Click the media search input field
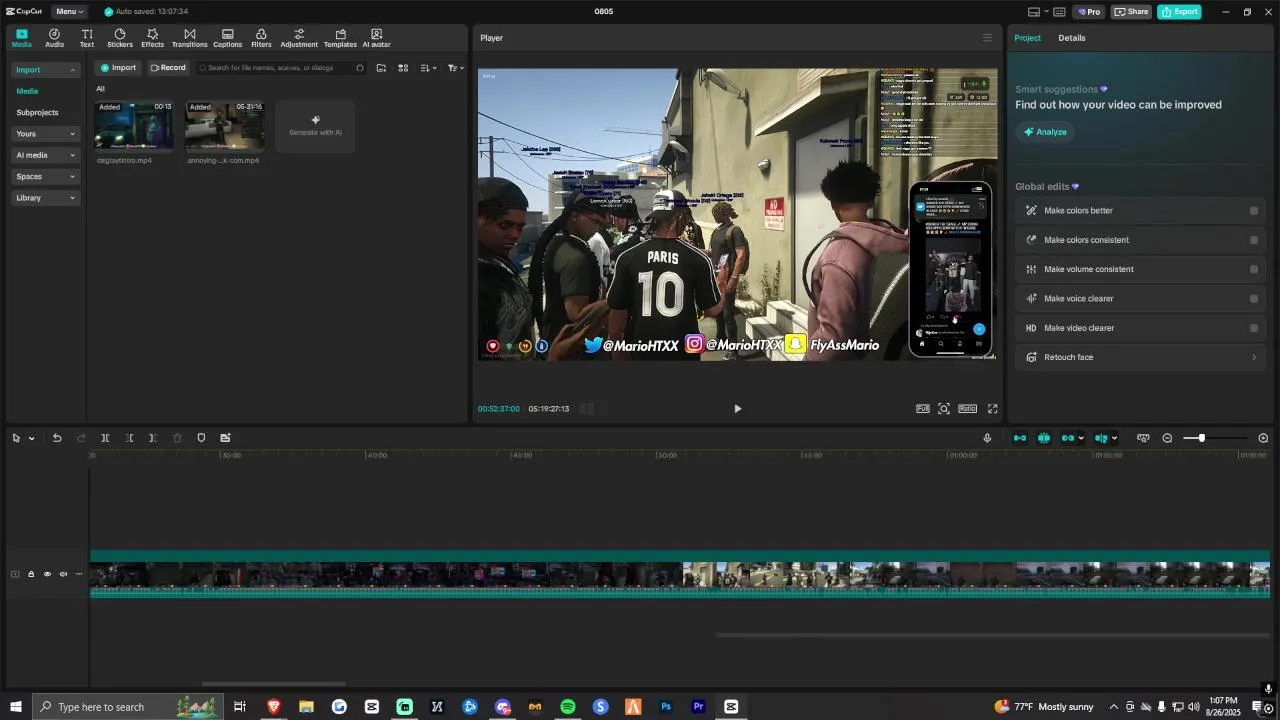This screenshot has height=720, width=1280. (x=280, y=68)
